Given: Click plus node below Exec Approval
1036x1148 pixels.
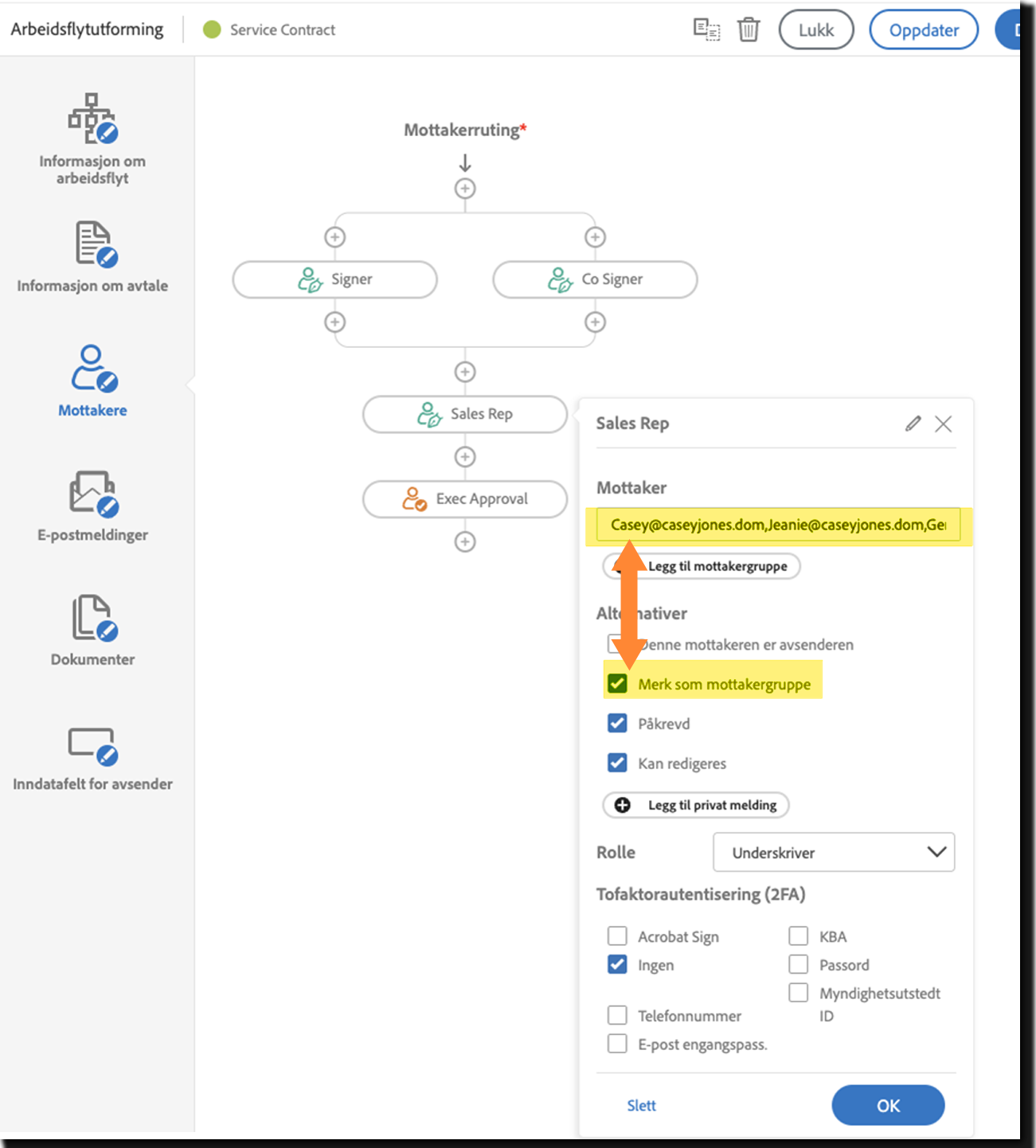Looking at the screenshot, I should tap(465, 542).
